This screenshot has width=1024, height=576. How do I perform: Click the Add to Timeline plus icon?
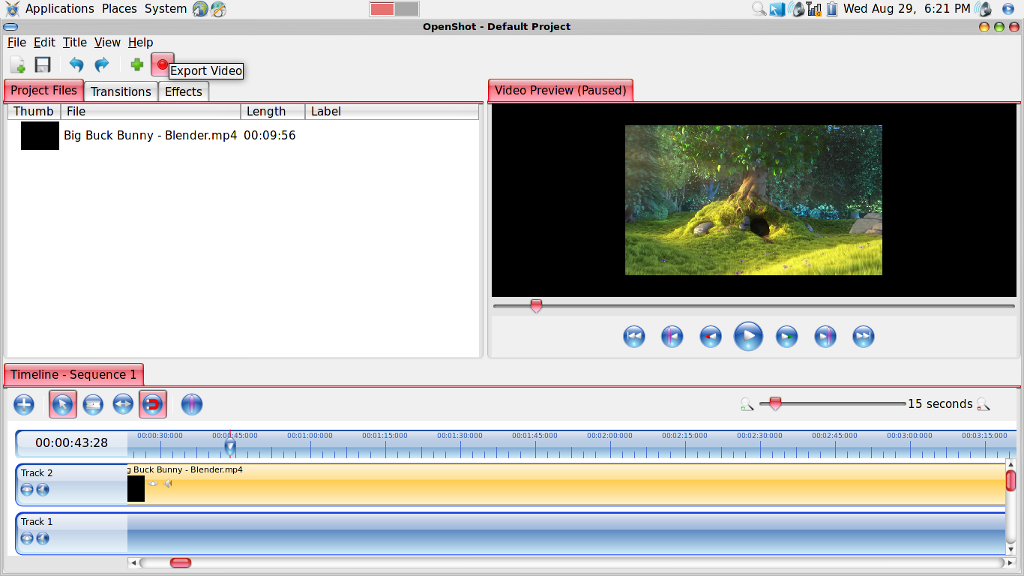136,64
